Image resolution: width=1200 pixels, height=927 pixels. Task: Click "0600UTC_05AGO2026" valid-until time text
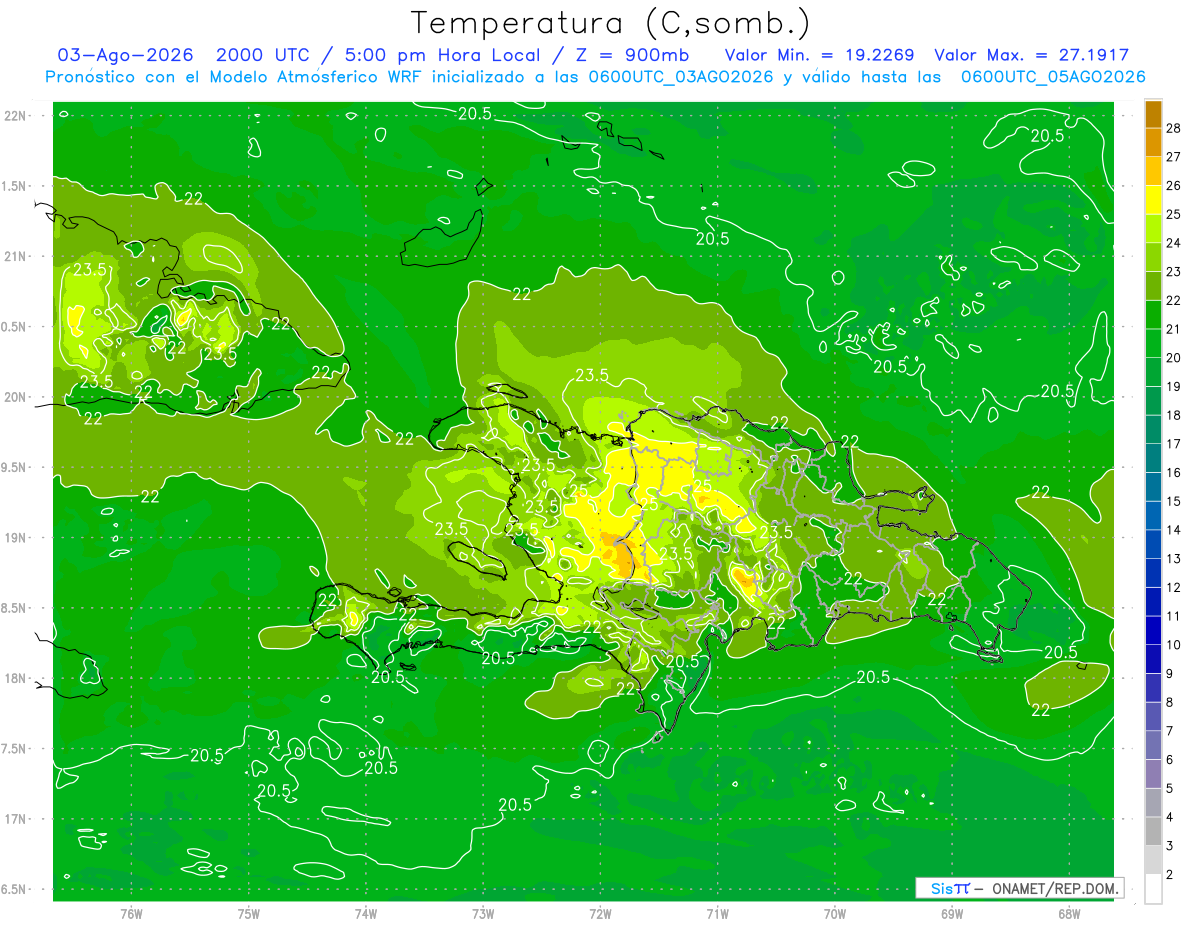point(1052,77)
